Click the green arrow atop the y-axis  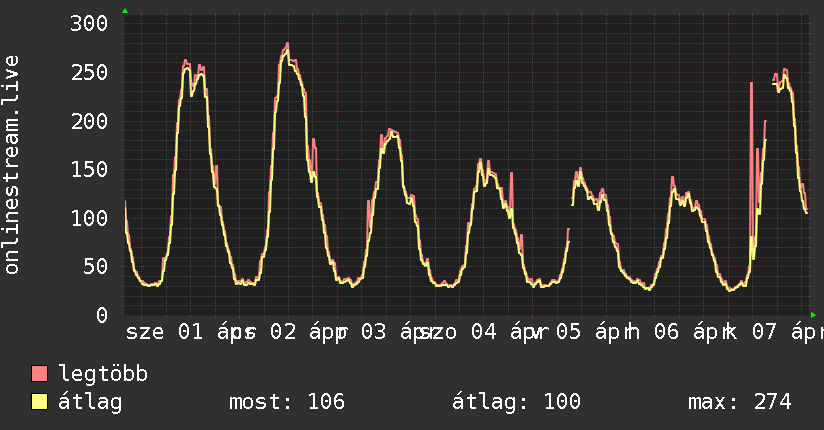coord(125,11)
